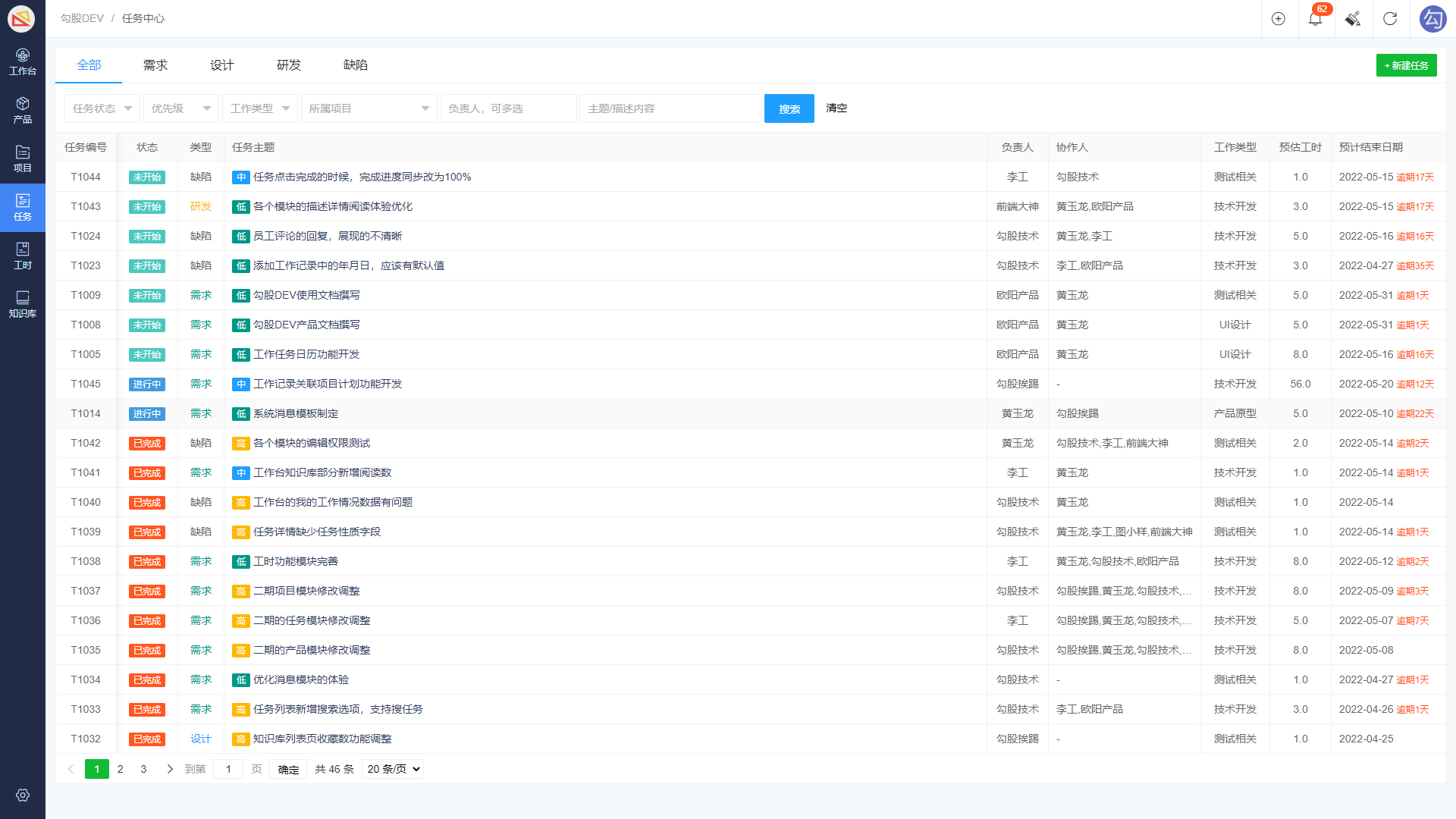Switch to the 缺陷 tab
Image resolution: width=1456 pixels, height=819 pixels.
tap(356, 65)
